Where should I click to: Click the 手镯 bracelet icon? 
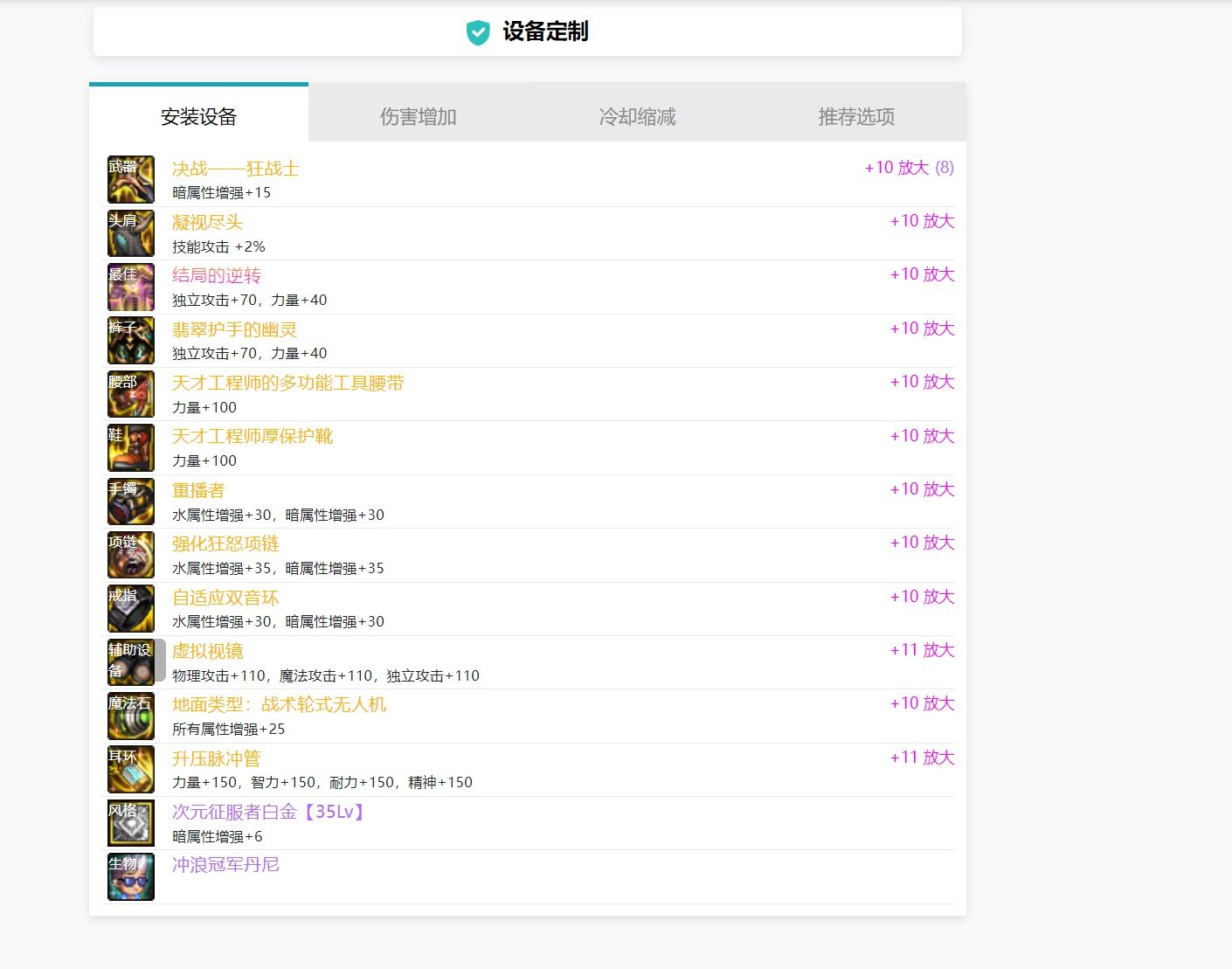(131, 502)
